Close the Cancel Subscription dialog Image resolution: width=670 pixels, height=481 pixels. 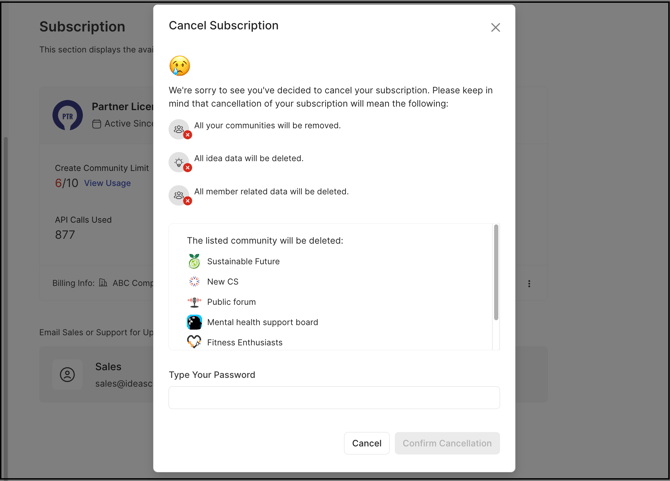(495, 27)
